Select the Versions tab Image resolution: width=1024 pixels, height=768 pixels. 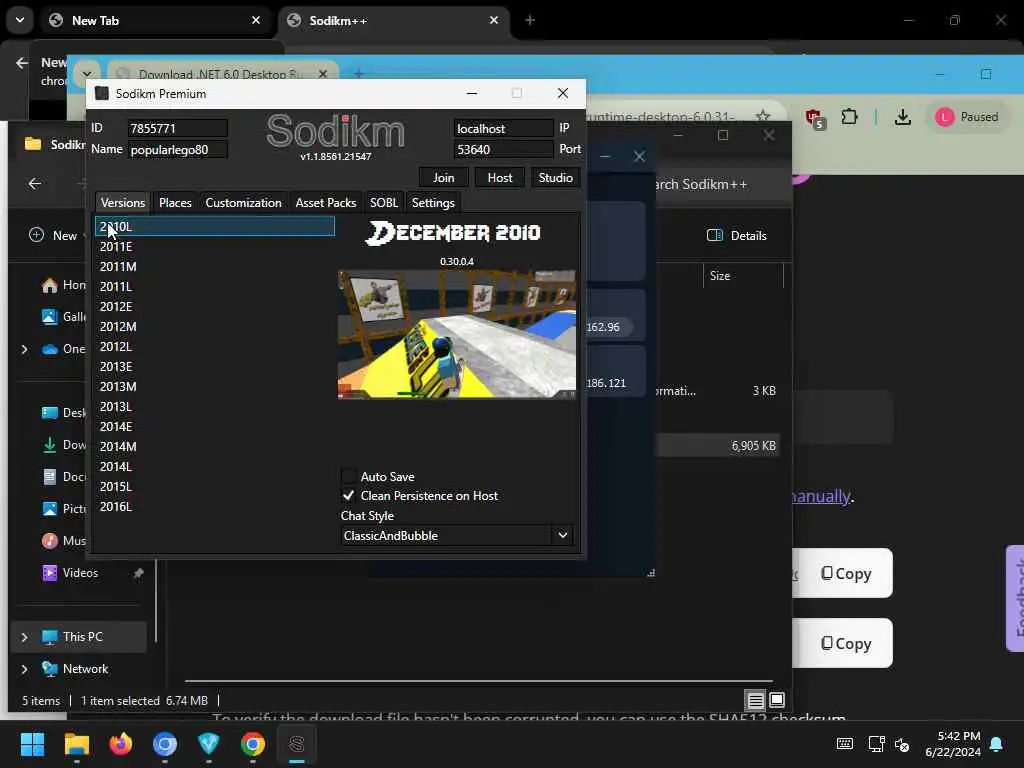pyautogui.click(x=123, y=202)
